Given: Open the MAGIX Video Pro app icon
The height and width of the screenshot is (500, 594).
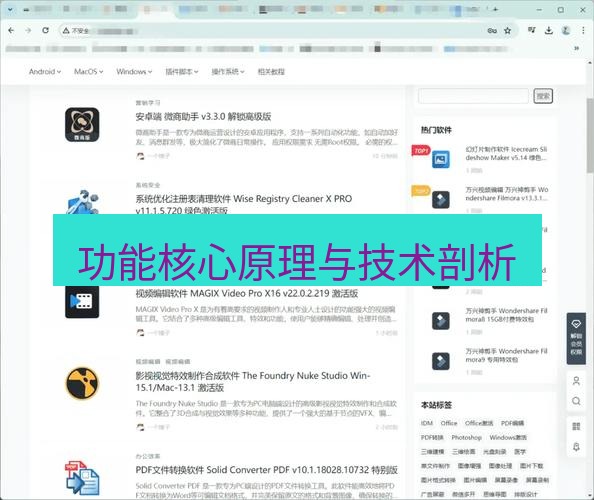Looking at the screenshot, I should 82,302.
